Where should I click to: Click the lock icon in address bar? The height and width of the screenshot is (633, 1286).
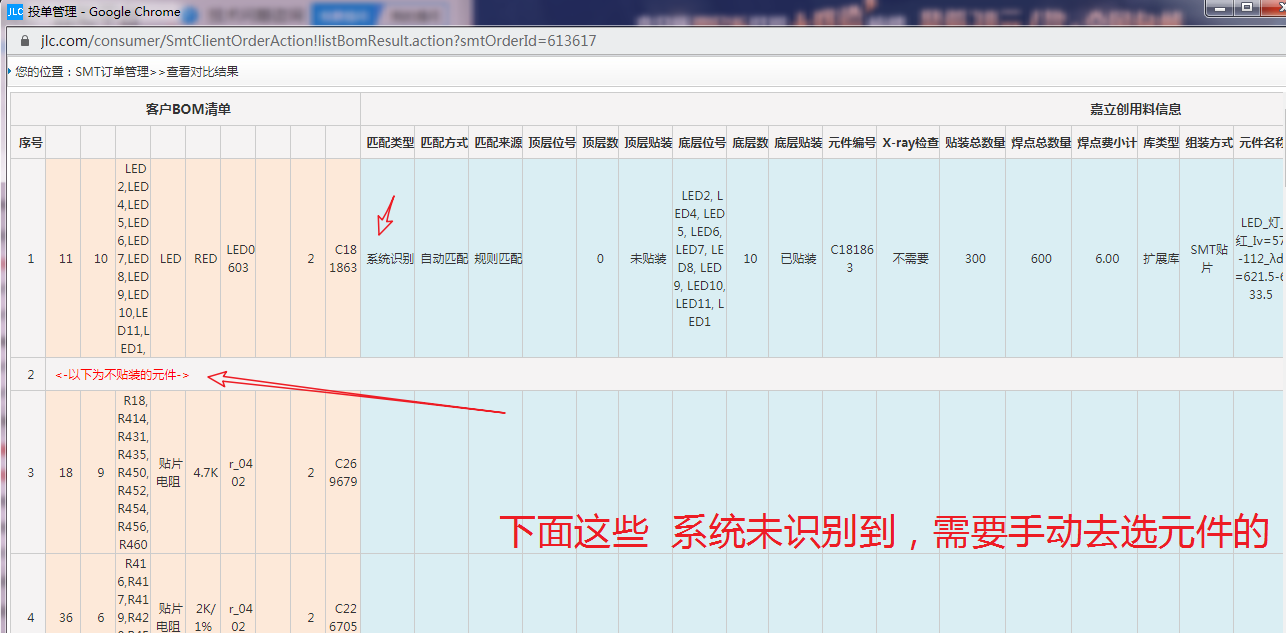pyautogui.click(x=24, y=41)
